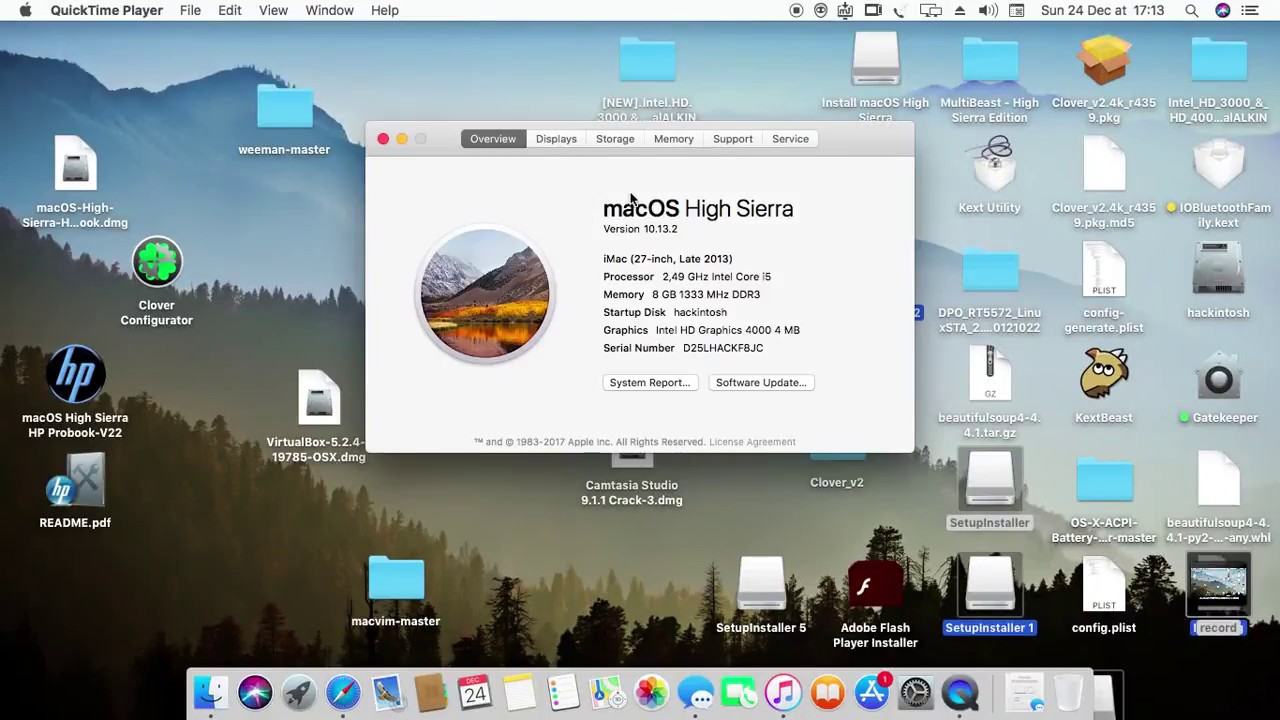
Task: Click the eject icon in menu bar
Action: (x=960, y=10)
